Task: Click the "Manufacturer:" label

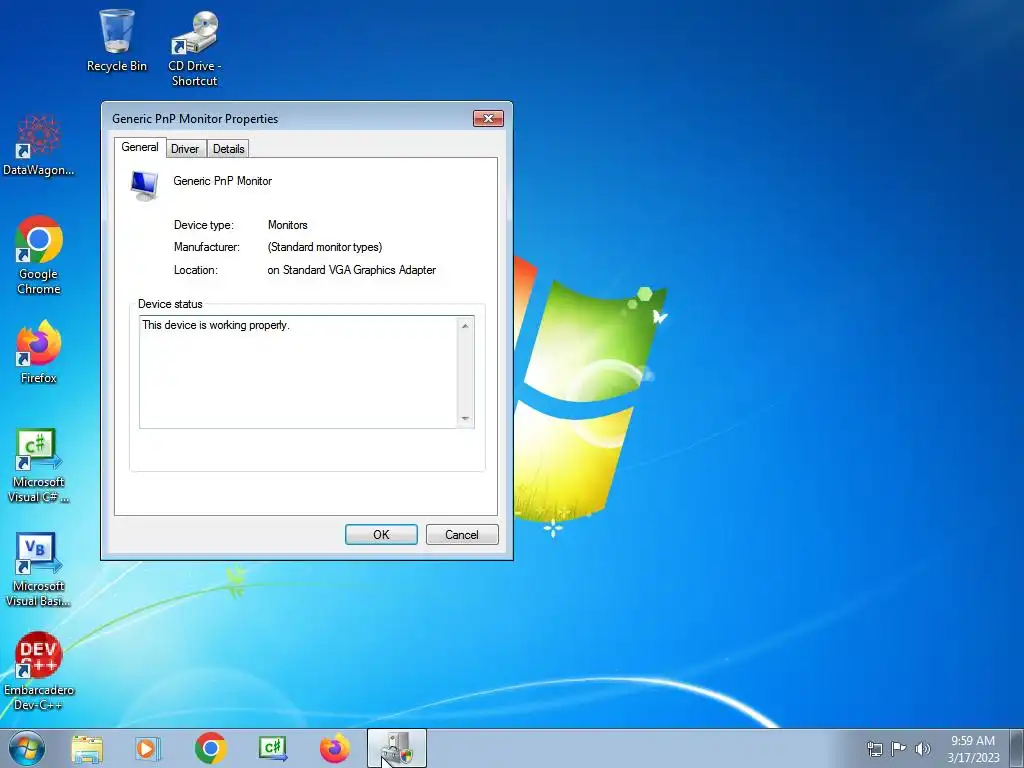Action: point(206,247)
